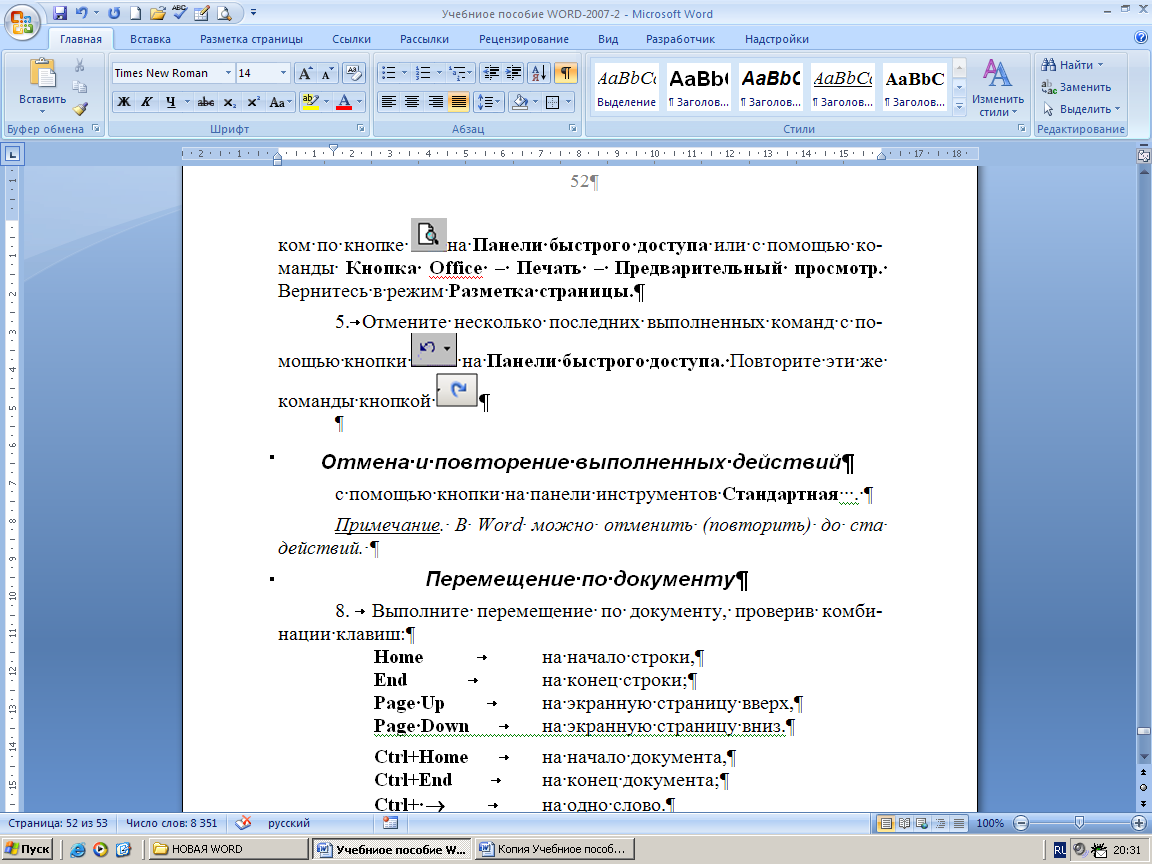Toggle justify alignment
This screenshot has height=864, width=1152.
459,102
